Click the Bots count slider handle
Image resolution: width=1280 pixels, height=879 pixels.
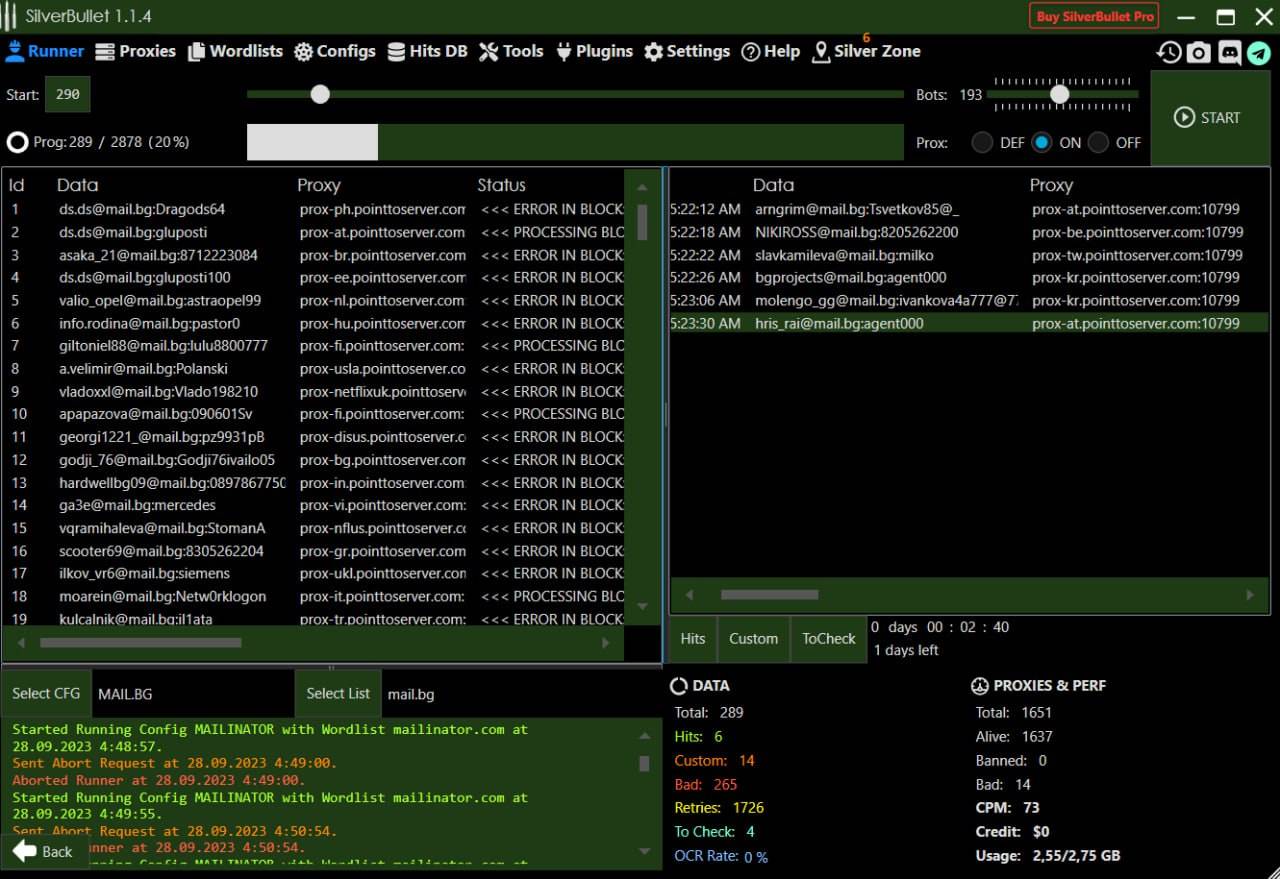(x=1059, y=94)
